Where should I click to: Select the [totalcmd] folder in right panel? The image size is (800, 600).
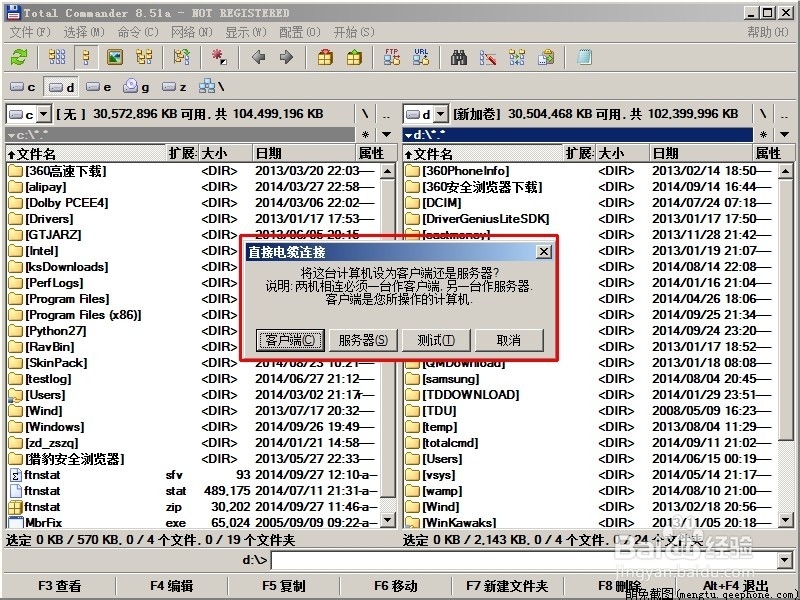(590, 443)
